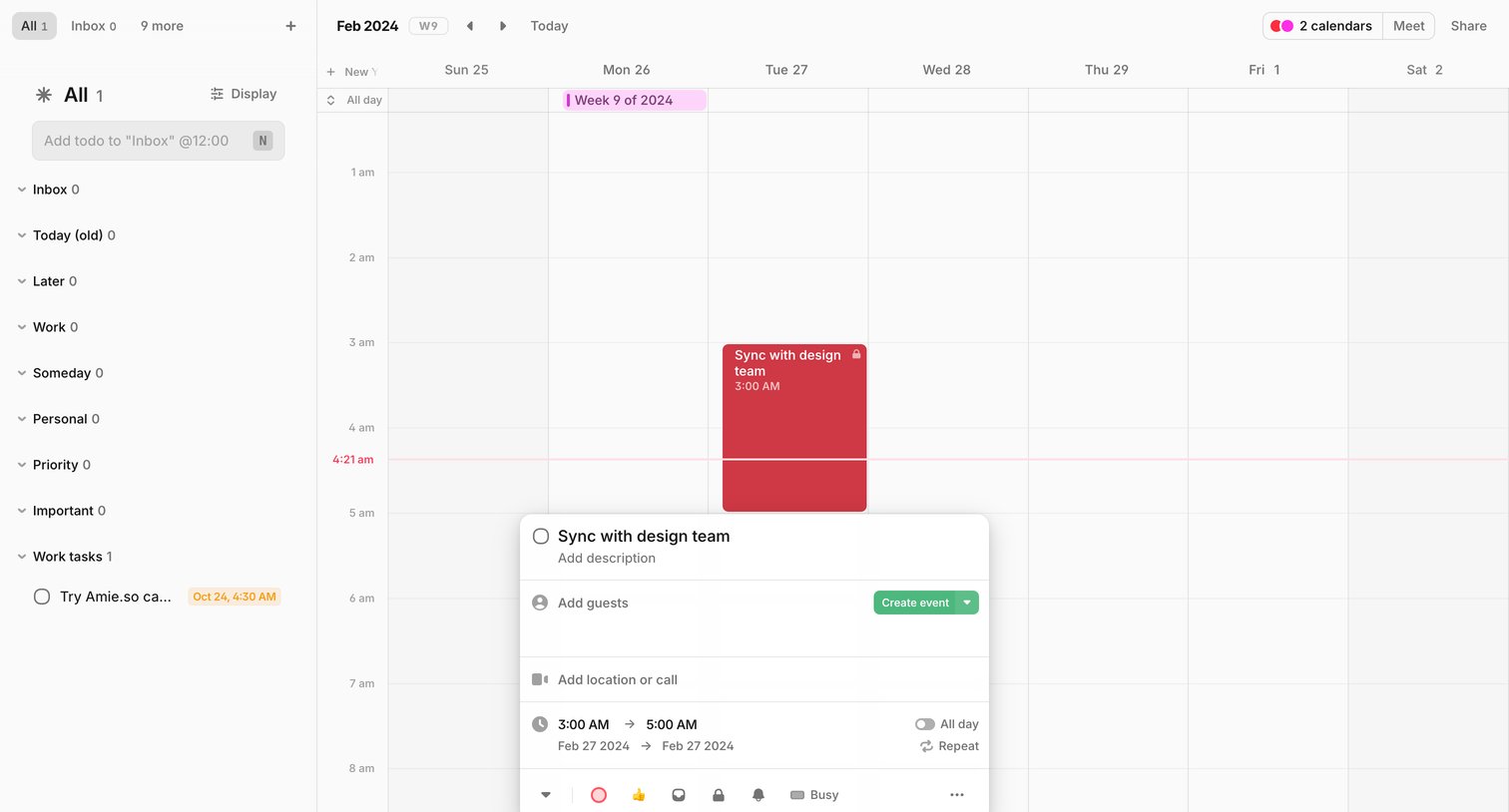Click the Oct 24, 4:30 AM due date tag
1509x812 pixels.
point(235,597)
